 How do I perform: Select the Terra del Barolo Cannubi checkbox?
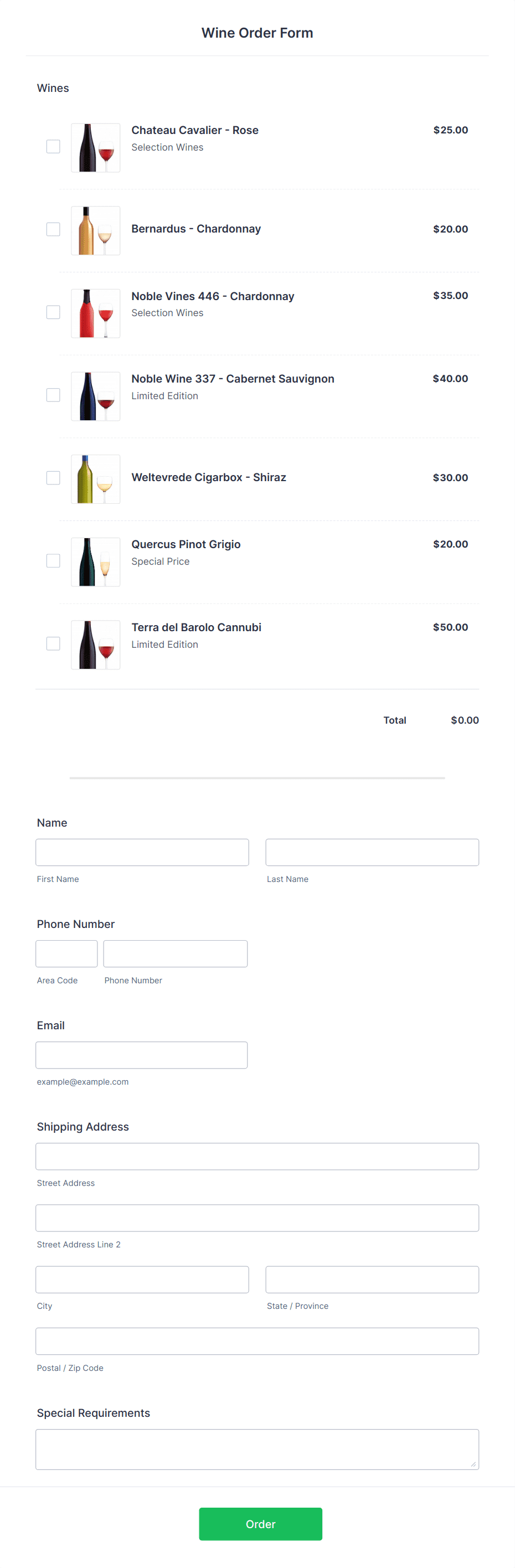click(53, 643)
